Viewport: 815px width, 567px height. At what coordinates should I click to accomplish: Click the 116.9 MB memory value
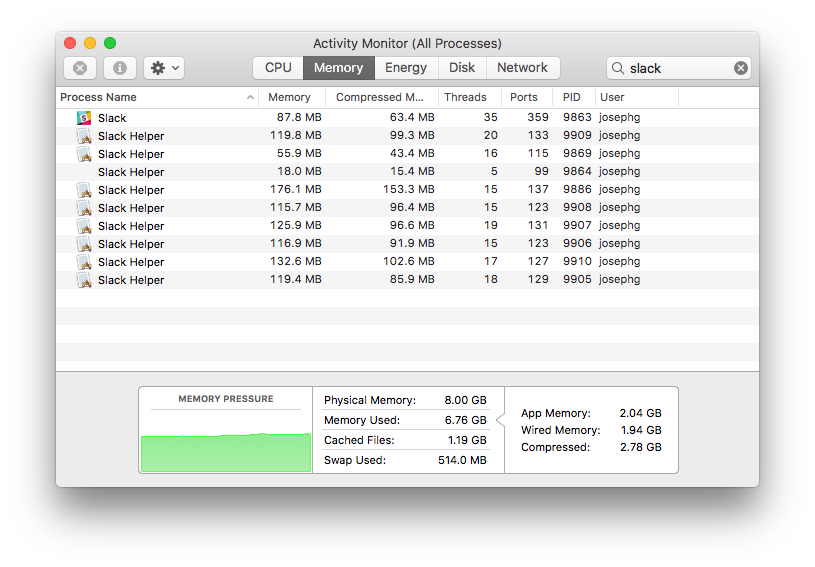coord(296,243)
